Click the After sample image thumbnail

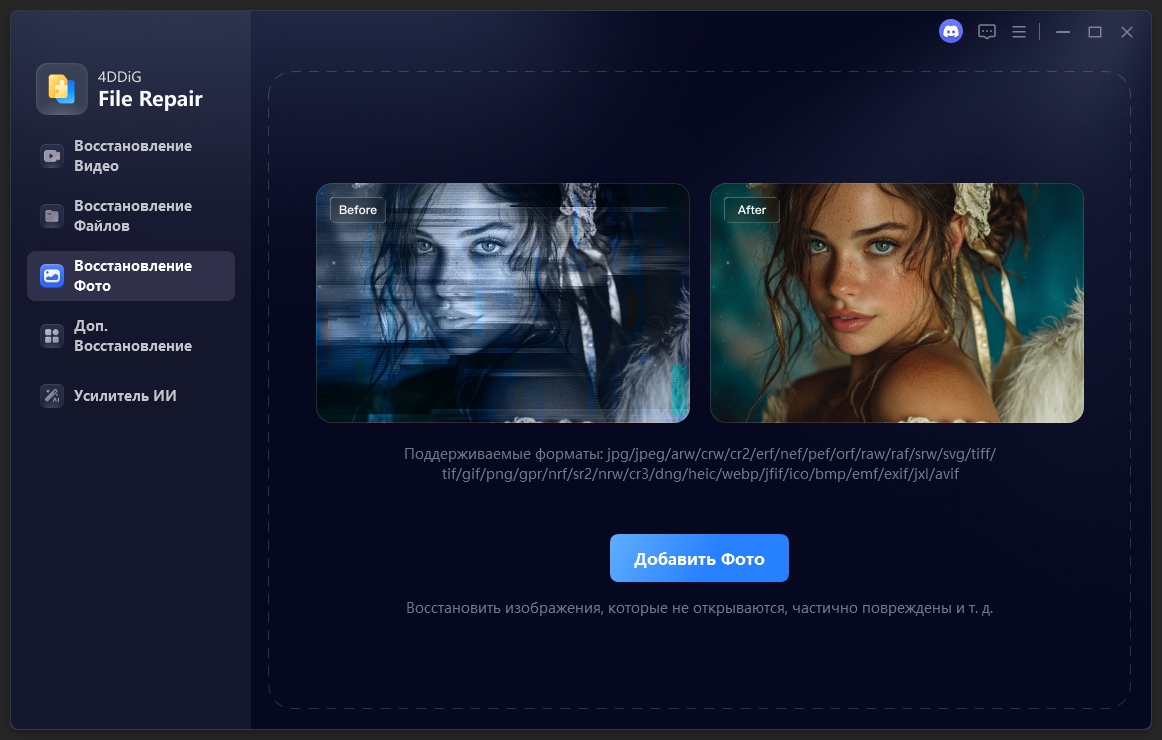coord(897,303)
